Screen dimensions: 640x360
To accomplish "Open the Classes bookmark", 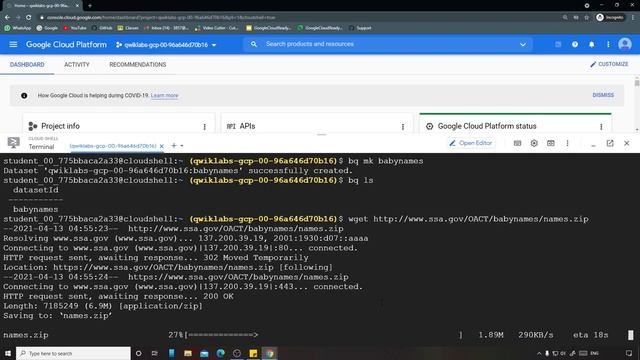I will [x=128, y=28].
